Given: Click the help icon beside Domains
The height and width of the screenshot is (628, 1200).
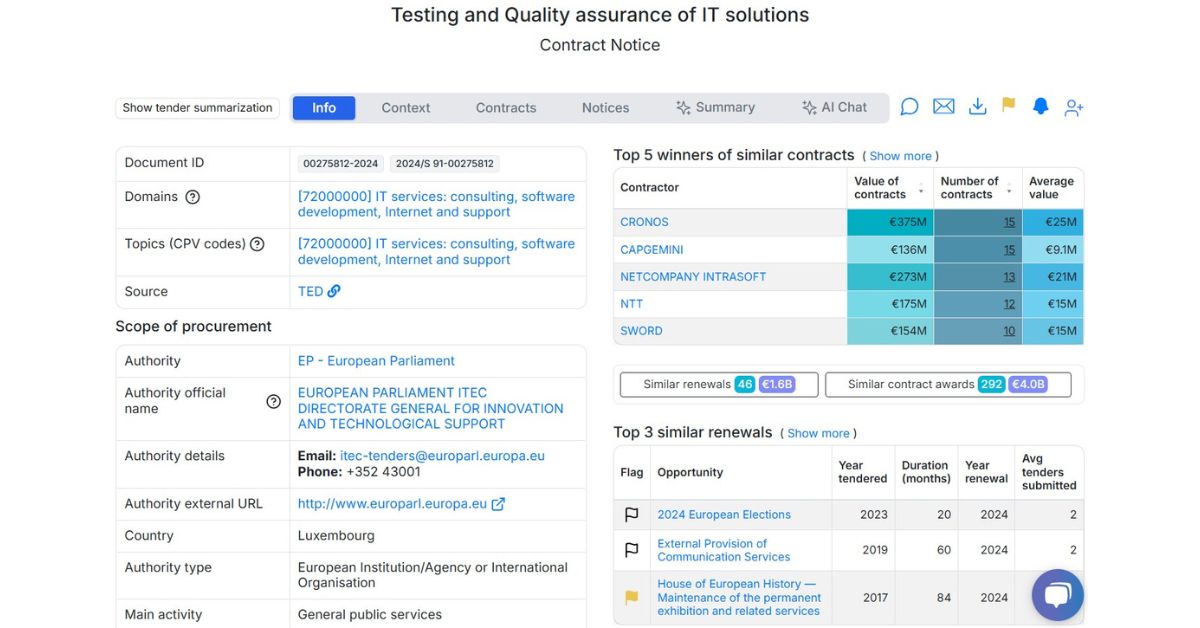Looking at the screenshot, I should (x=193, y=197).
